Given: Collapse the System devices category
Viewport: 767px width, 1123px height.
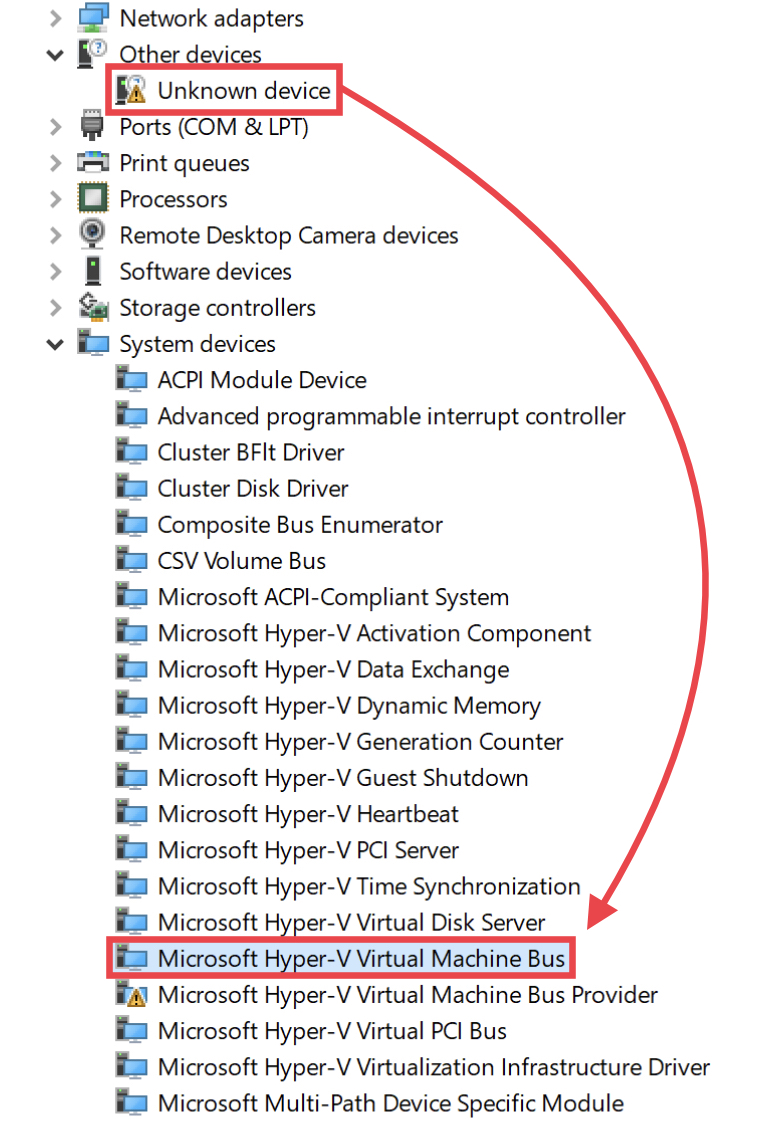Looking at the screenshot, I should (55, 344).
